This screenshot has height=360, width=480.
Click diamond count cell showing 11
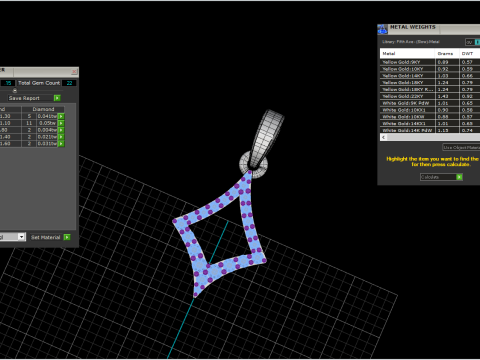(29, 123)
